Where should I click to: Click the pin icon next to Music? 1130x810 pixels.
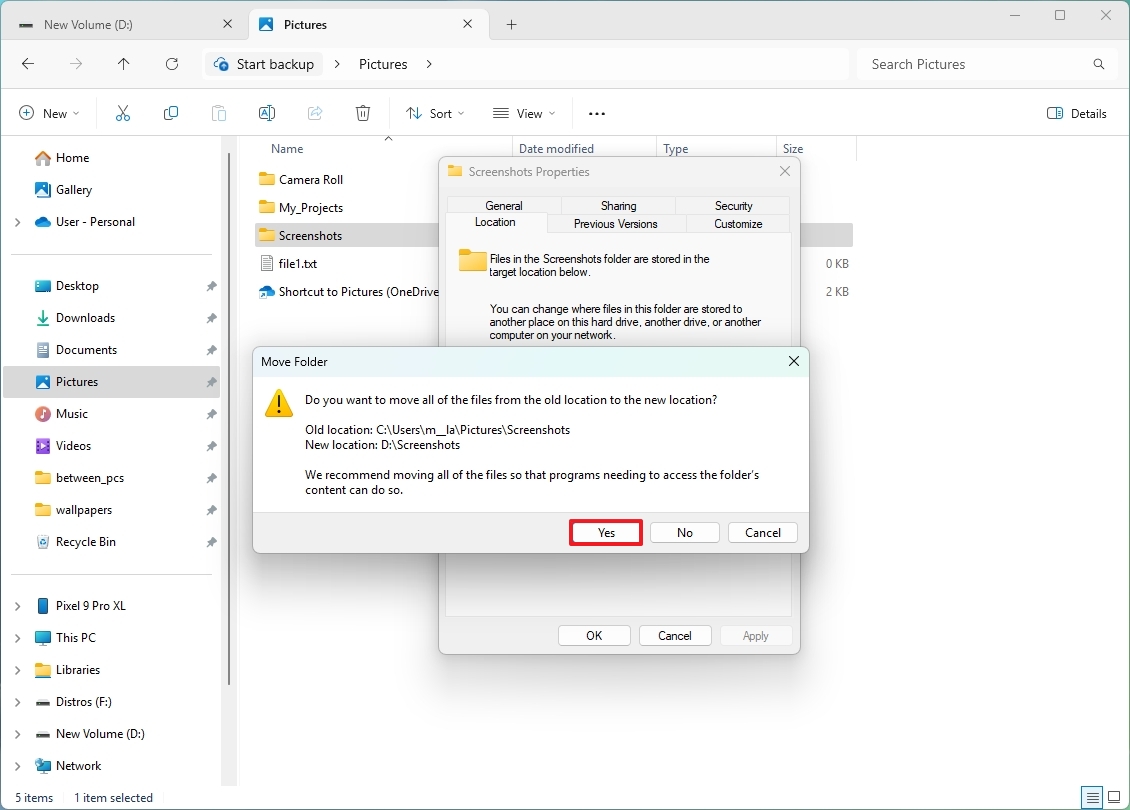click(x=211, y=414)
